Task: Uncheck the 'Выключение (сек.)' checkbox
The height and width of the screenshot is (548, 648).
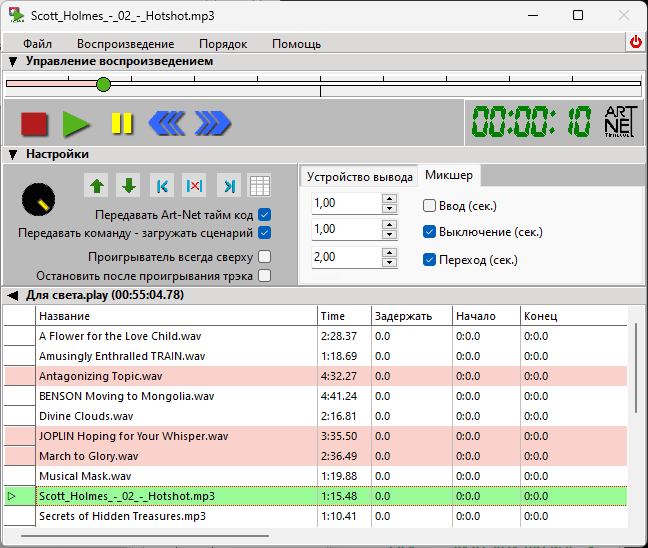Action: 429,232
